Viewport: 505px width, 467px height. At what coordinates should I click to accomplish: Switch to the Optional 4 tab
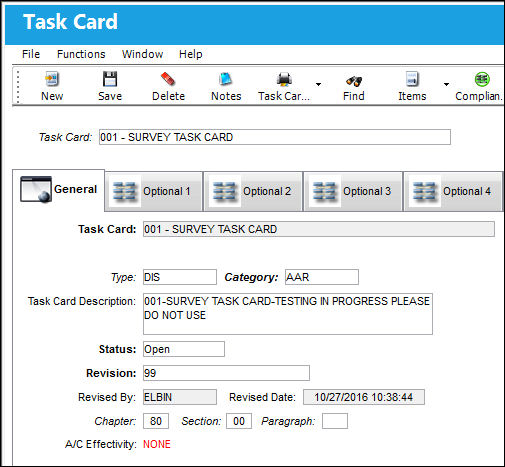coord(453,192)
